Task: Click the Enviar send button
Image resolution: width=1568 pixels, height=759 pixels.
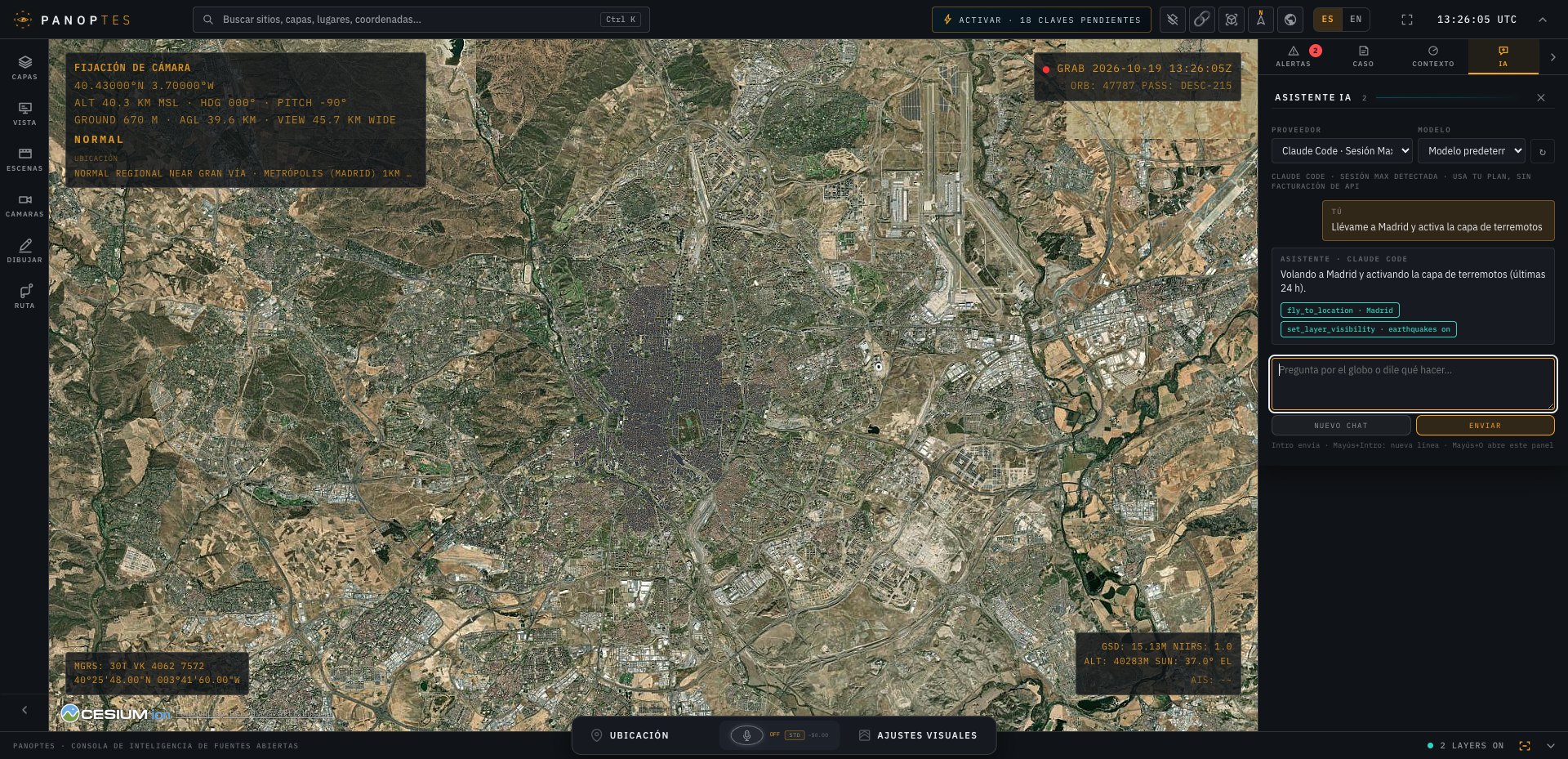Action: pyautogui.click(x=1486, y=426)
